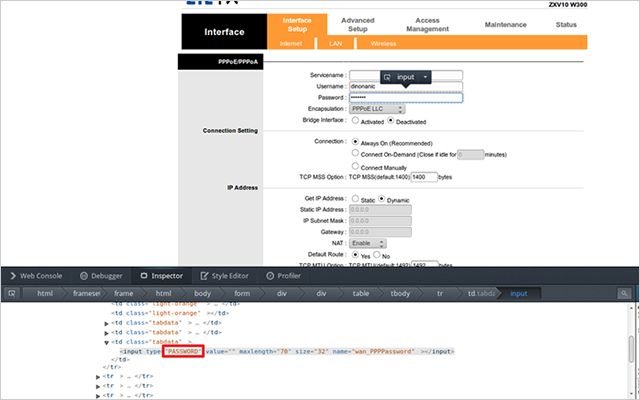Open the input tooltip dropdown arrow

[426, 76]
